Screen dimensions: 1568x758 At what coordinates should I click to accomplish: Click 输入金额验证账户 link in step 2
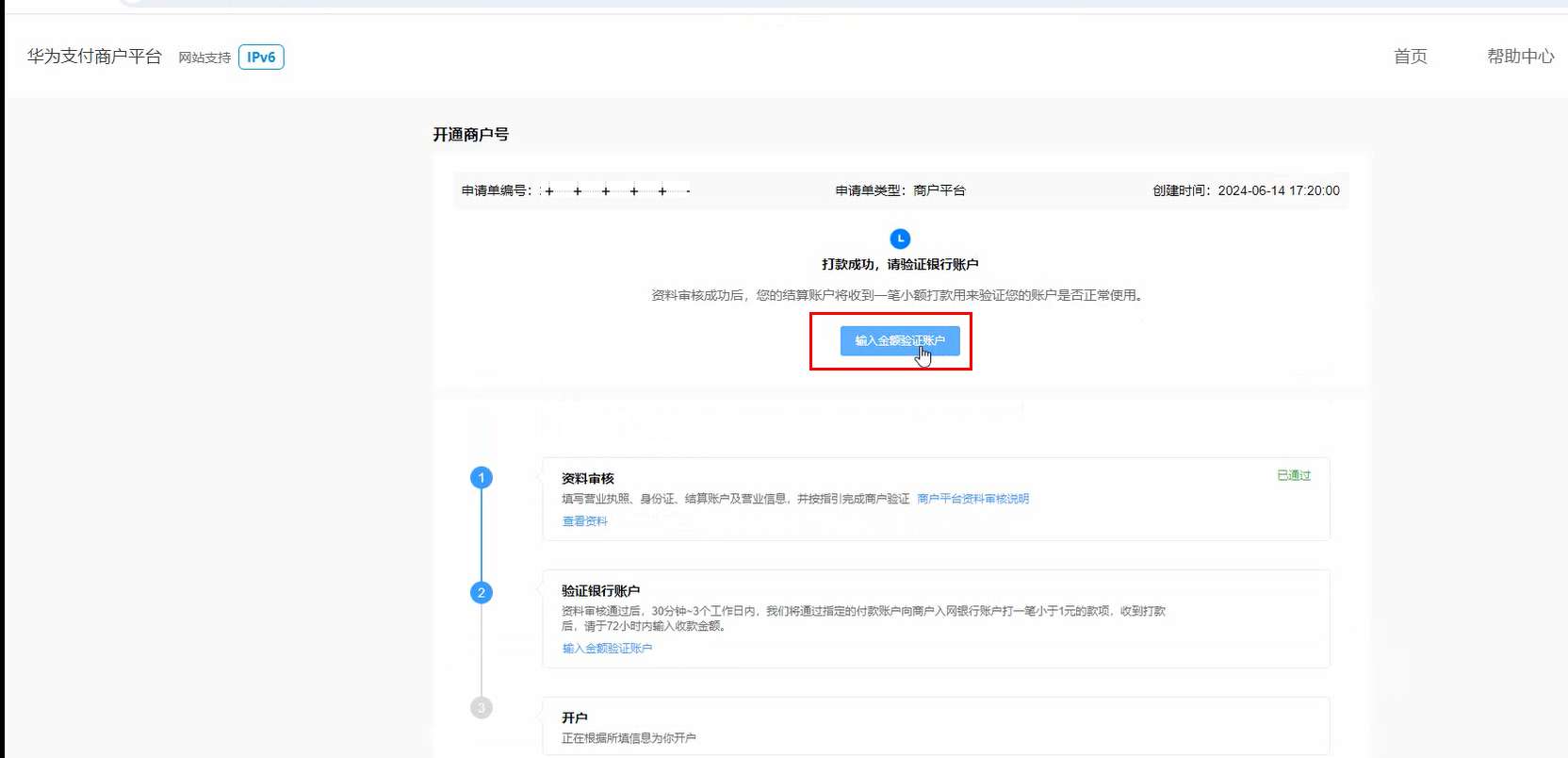[x=607, y=649]
